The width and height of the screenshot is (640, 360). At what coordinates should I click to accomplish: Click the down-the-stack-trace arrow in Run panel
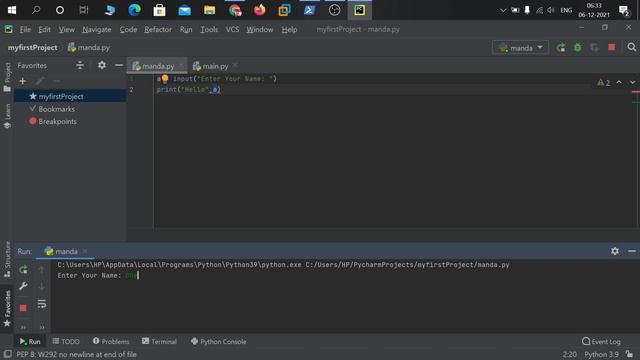tap(42, 286)
